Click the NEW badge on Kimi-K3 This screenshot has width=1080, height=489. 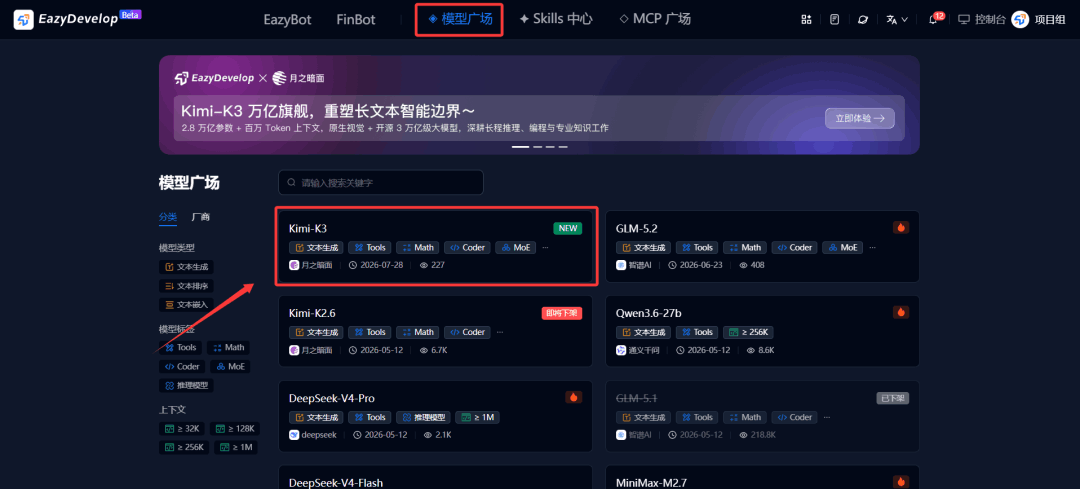(568, 228)
